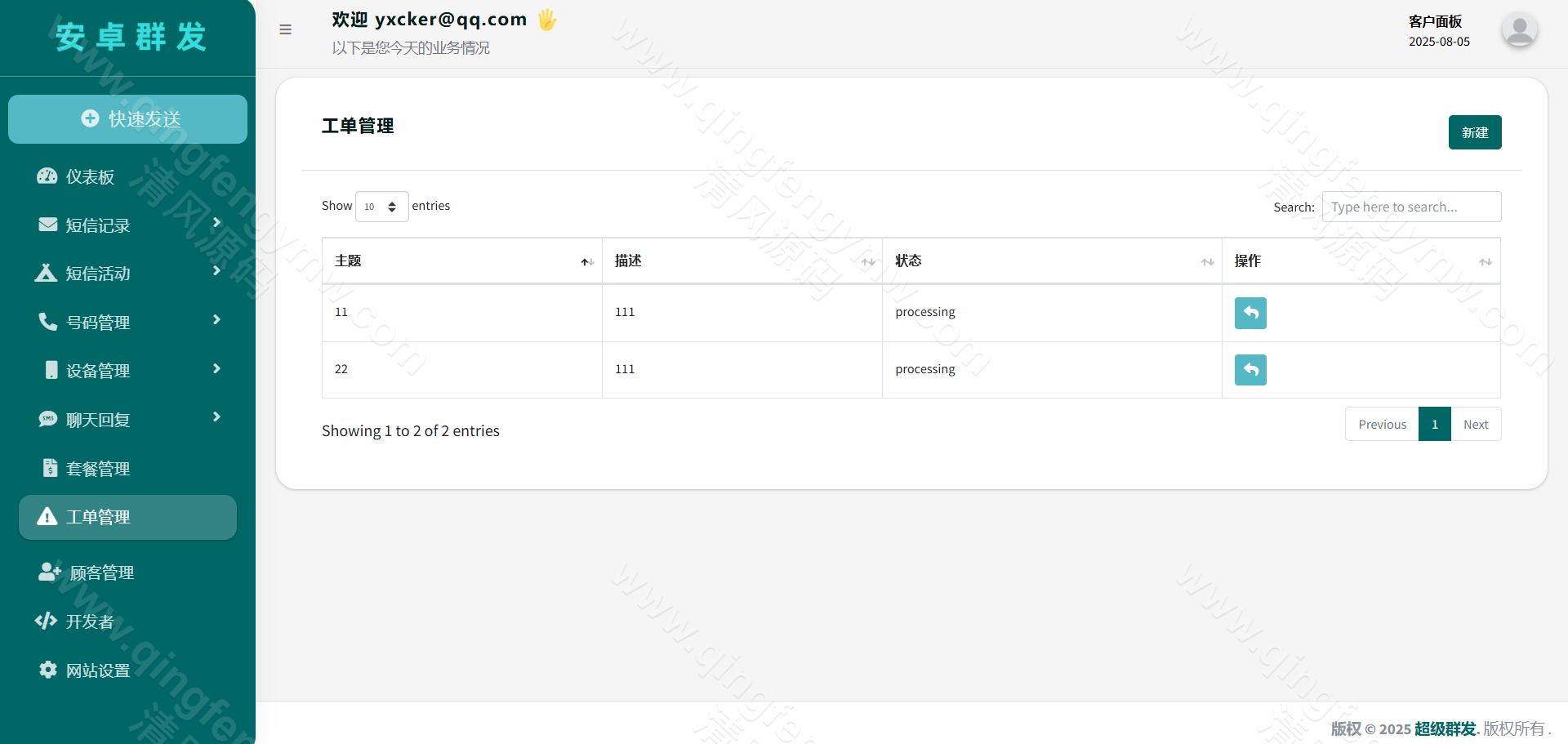Select pagination page 1
Viewport: 1568px width, 744px height.
coord(1435,424)
